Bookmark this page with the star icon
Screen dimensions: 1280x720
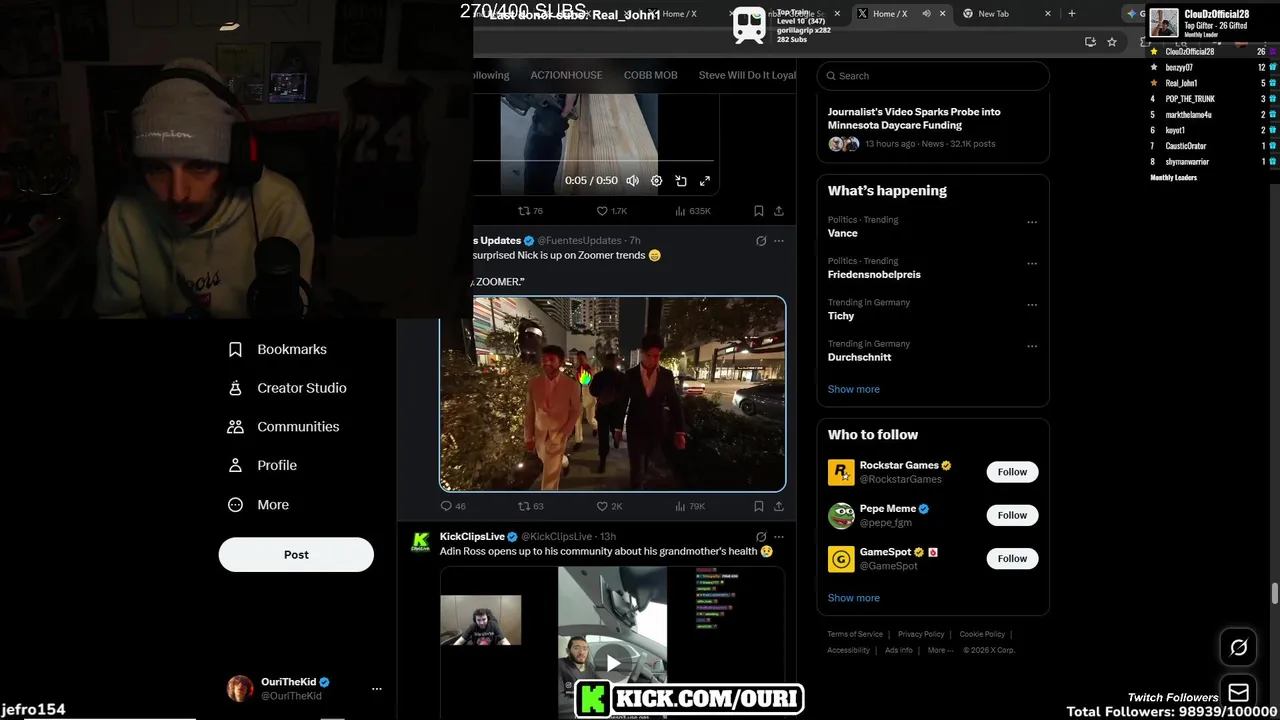1112,42
